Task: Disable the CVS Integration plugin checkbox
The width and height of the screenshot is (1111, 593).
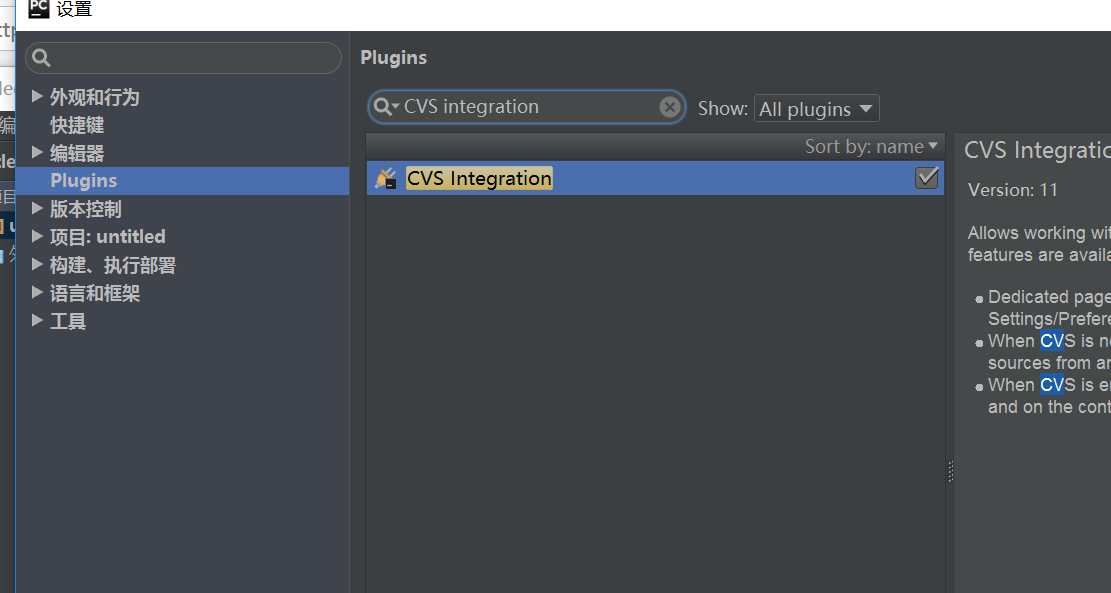Action: point(927,178)
